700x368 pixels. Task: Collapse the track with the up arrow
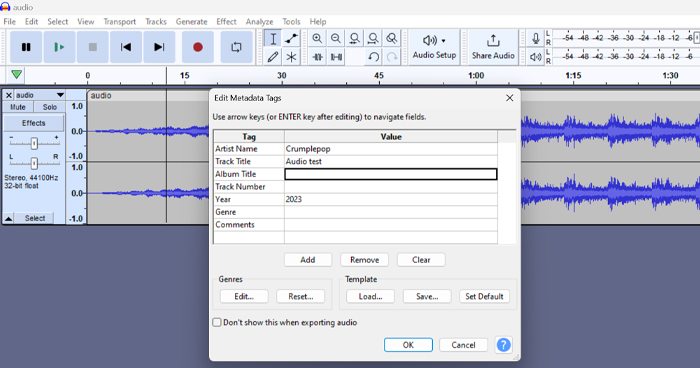(x=8, y=218)
